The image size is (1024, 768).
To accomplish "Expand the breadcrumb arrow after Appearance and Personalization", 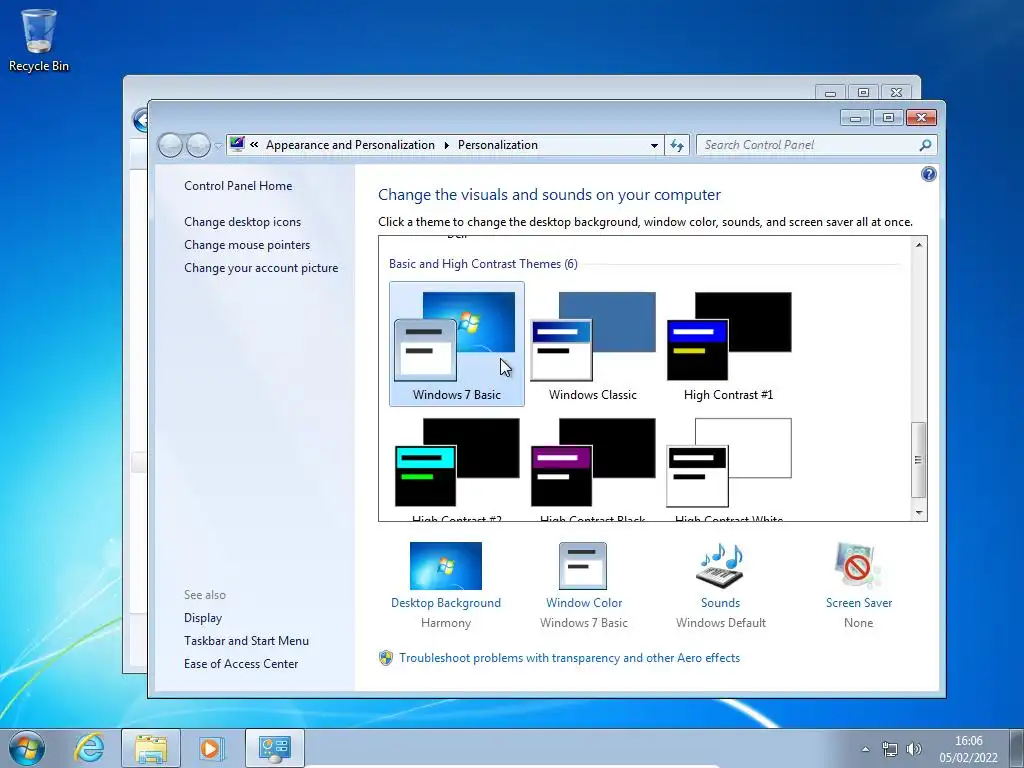I will 447,145.
